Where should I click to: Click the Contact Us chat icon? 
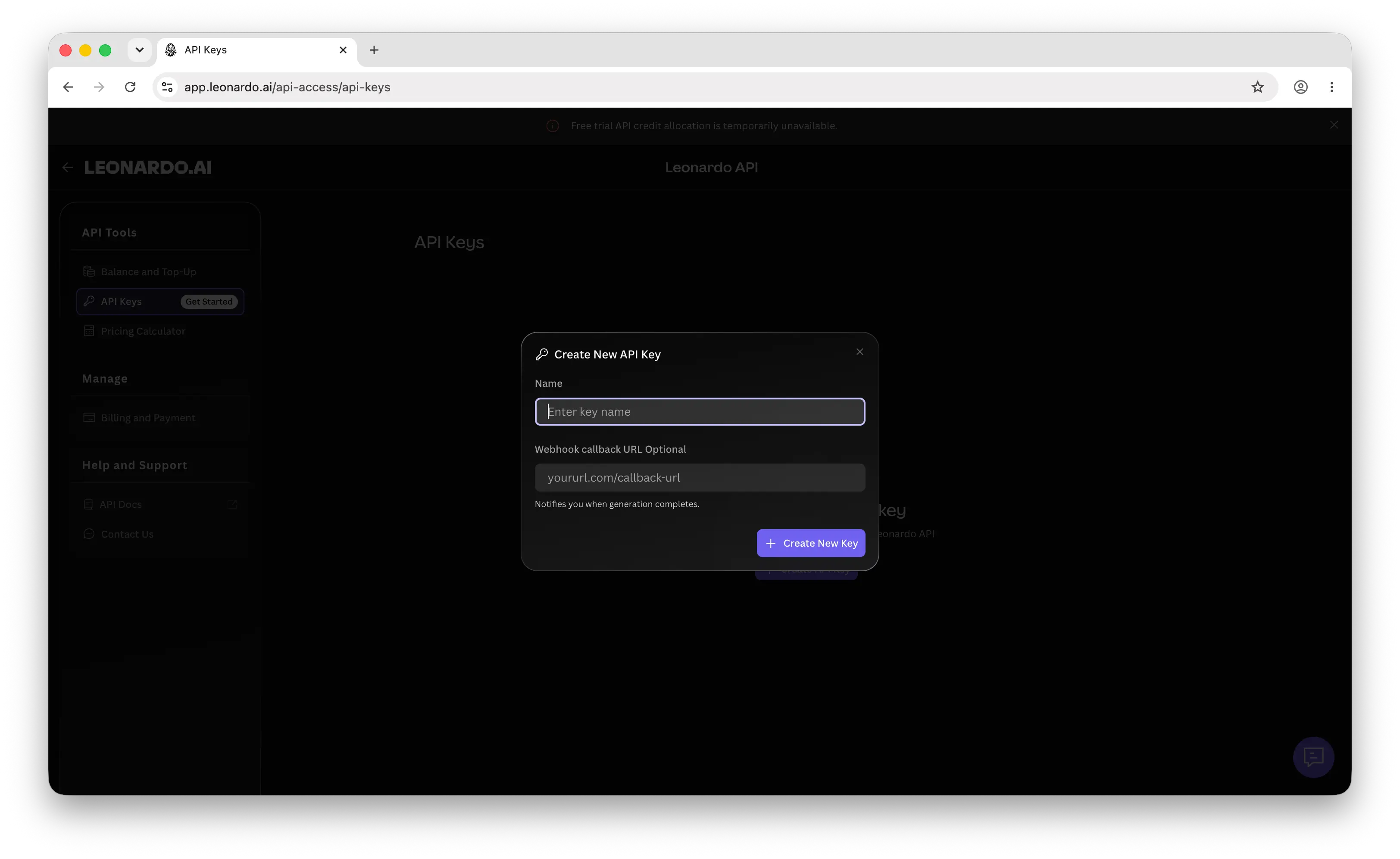(89, 534)
